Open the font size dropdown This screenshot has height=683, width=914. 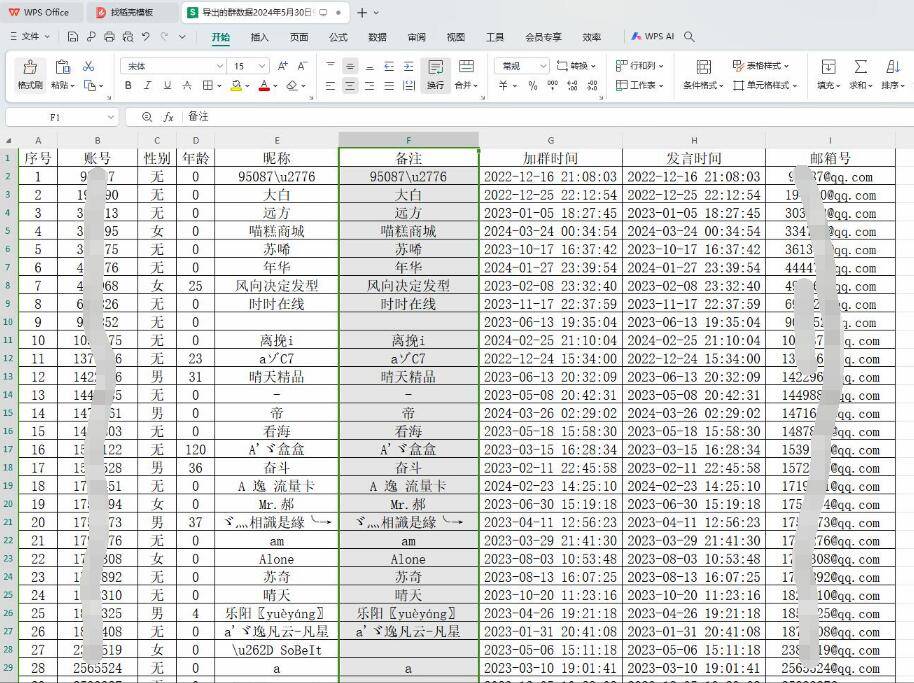(260, 66)
